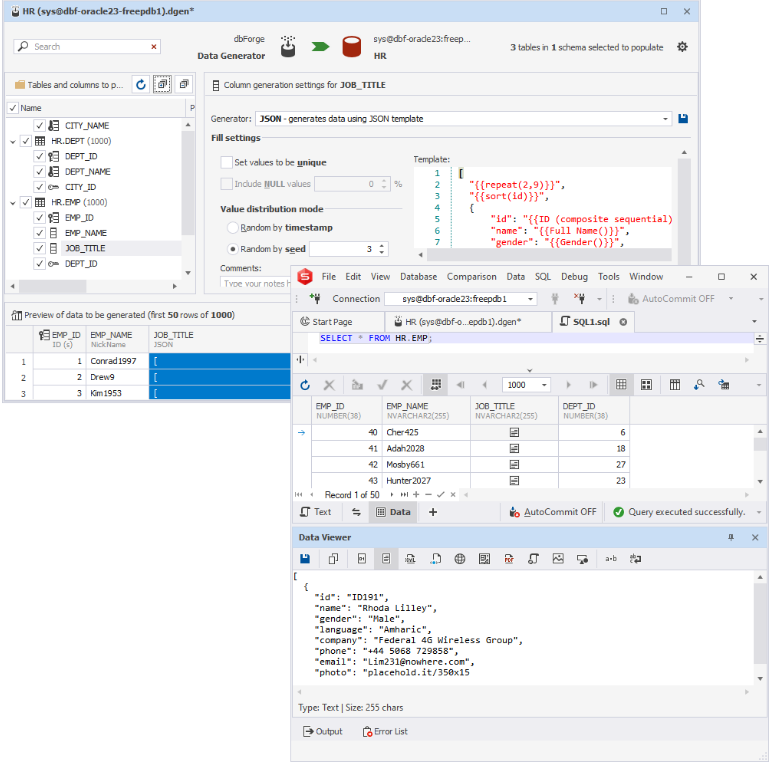Select Random by timestamp option
This screenshot has width=773, height=768.
pyautogui.click(x=233, y=228)
